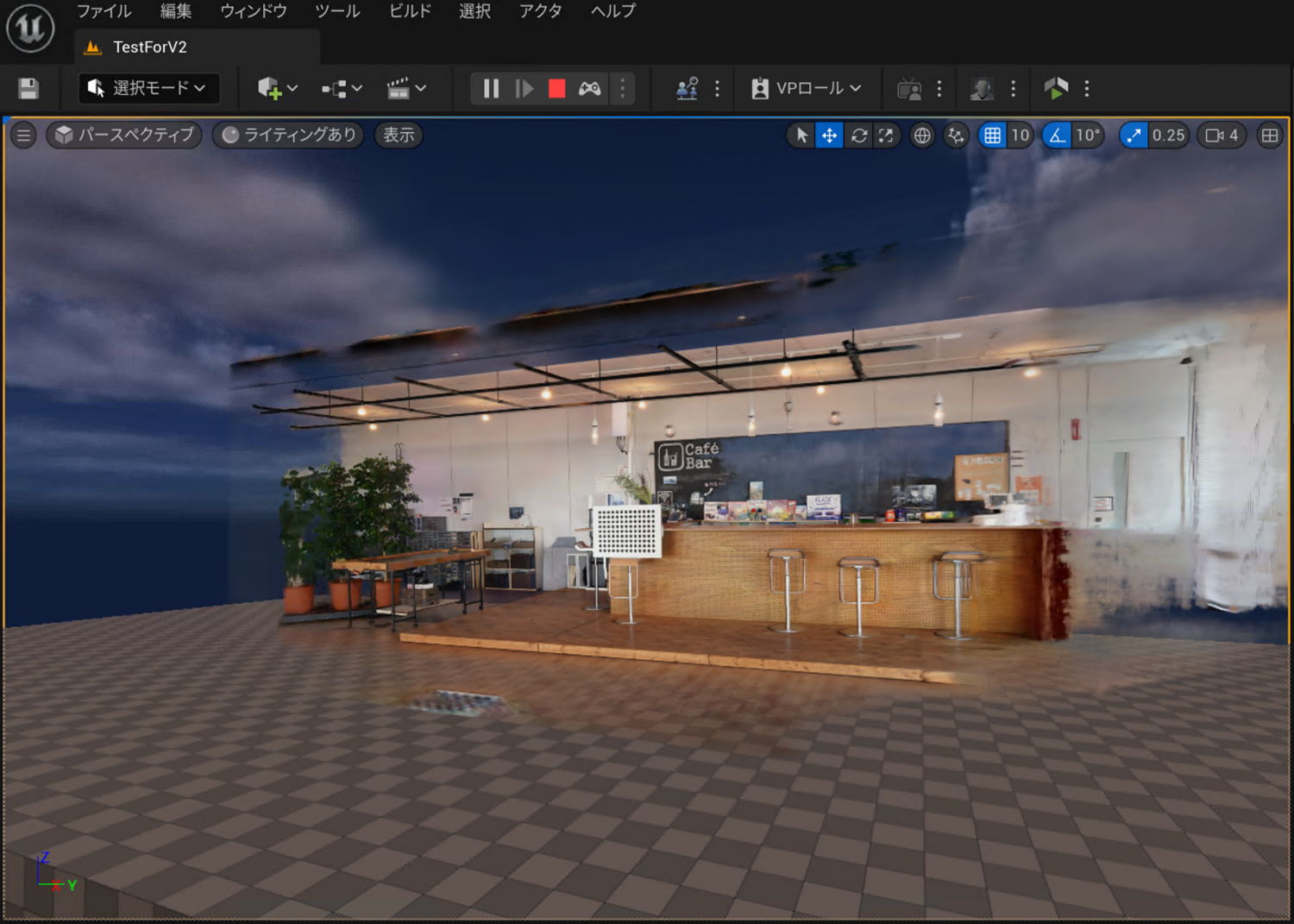Screen dimensions: 1294x924
Task: Click the gamepad possess/eject icon
Action: click(590, 88)
